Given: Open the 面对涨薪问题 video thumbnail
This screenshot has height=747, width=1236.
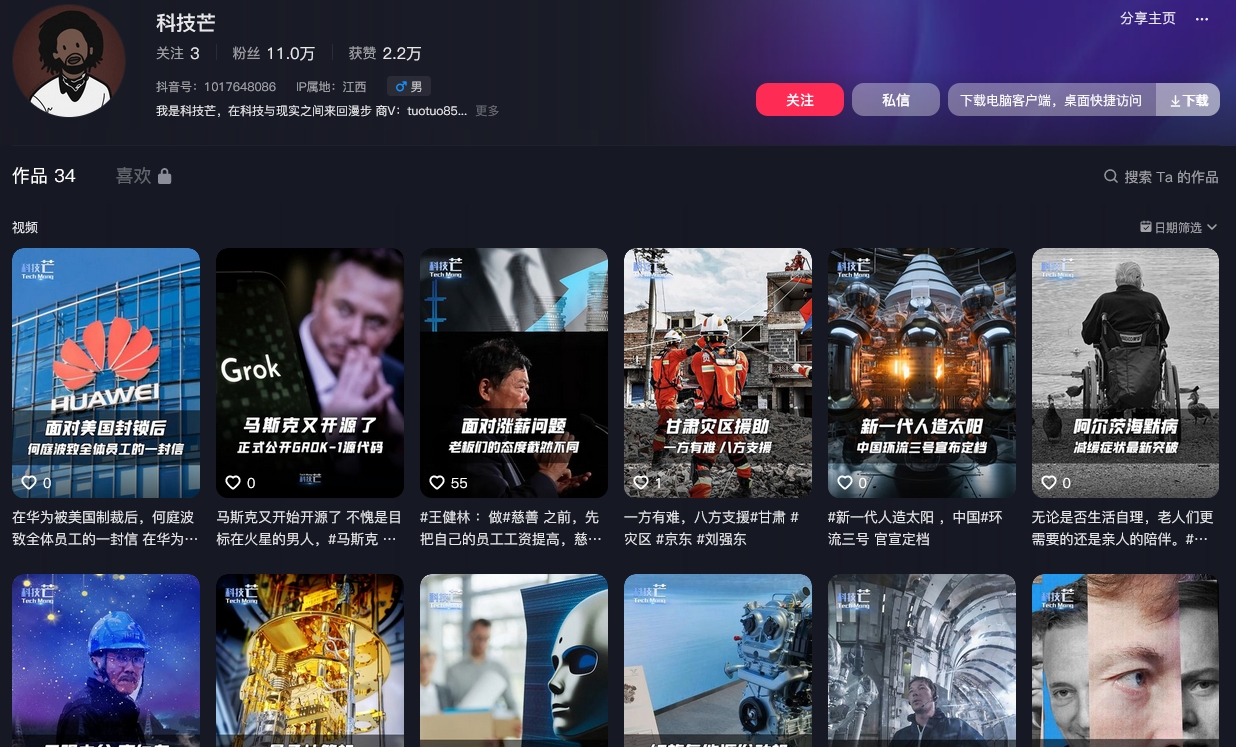Looking at the screenshot, I should coord(514,373).
